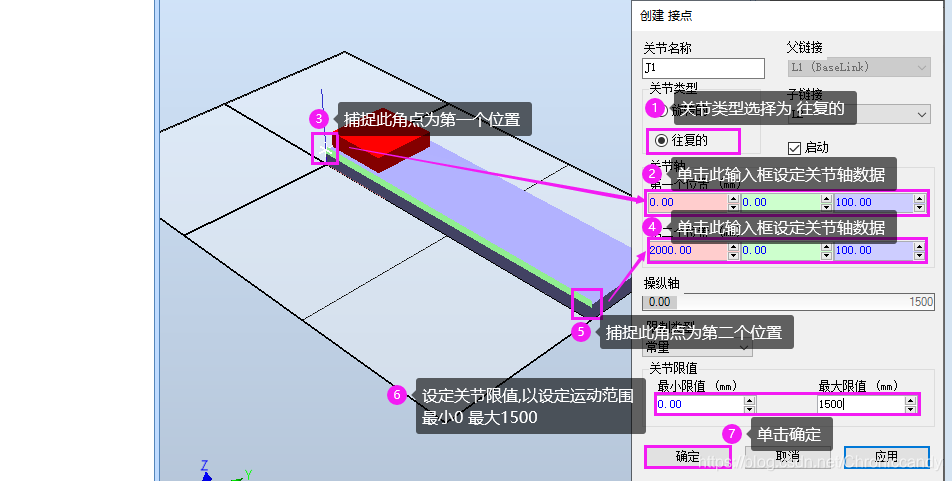Screen dimensions: 952x481
Task: Click the 操纵轴 jog slider bar
Action: point(788,302)
